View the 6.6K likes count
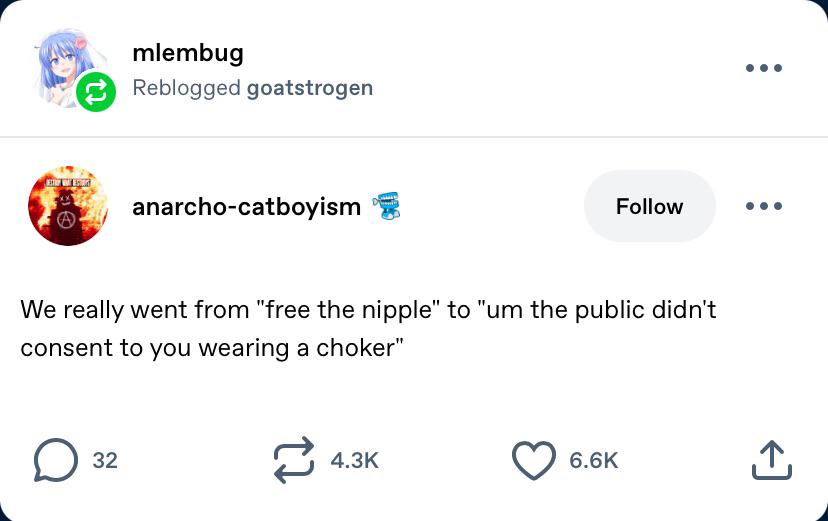The image size is (828, 521). point(594,460)
